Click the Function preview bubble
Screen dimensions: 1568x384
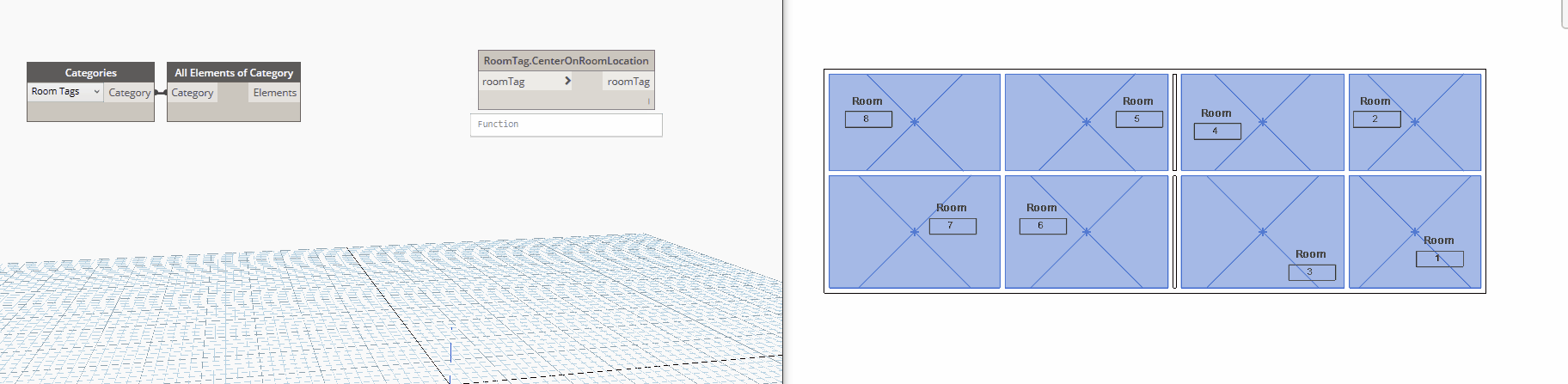pos(566,125)
